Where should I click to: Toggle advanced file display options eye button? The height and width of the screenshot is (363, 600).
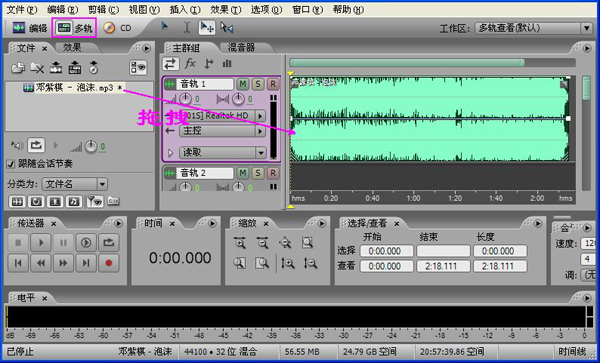pos(138,68)
